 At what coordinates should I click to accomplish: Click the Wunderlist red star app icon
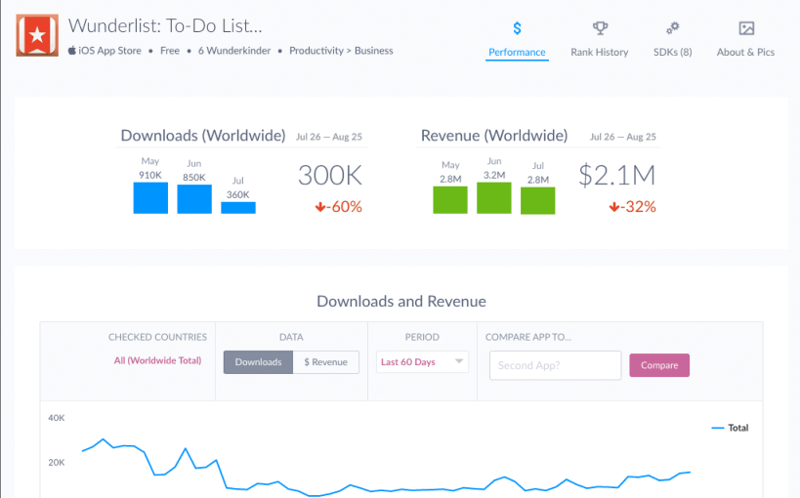tap(38, 35)
